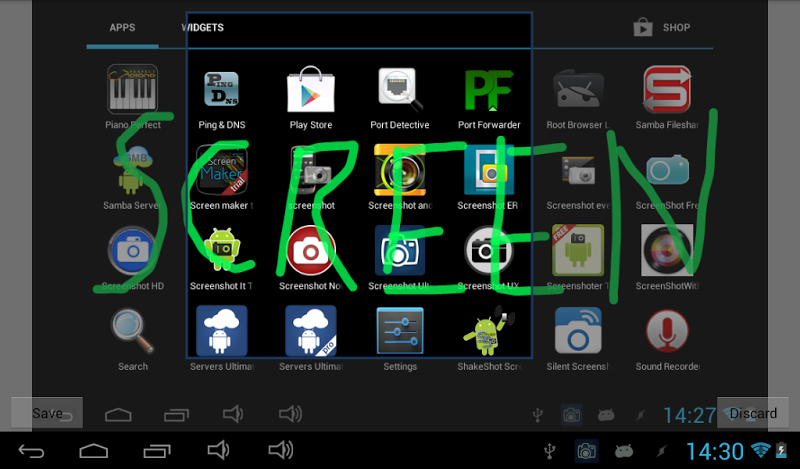Image resolution: width=800 pixels, height=469 pixels.
Task: Open the SHOP link
Action: tap(662, 28)
